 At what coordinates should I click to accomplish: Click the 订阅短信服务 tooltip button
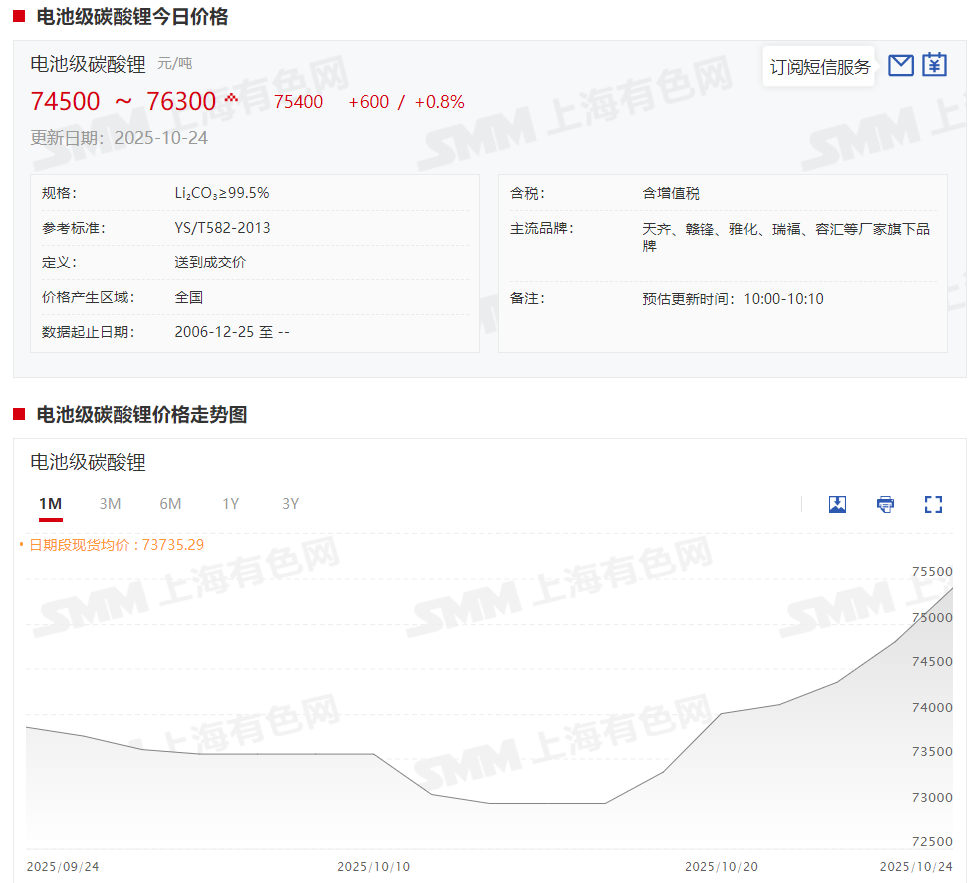(819, 67)
